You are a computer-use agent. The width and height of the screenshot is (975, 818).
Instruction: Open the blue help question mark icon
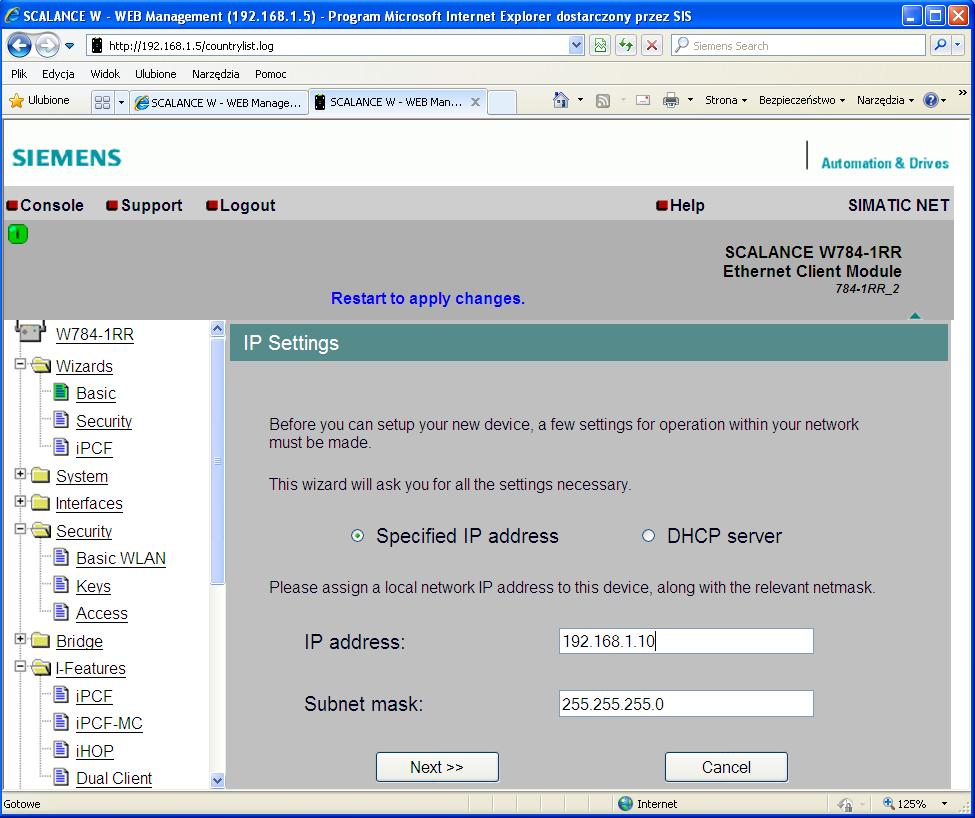(x=930, y=100)
